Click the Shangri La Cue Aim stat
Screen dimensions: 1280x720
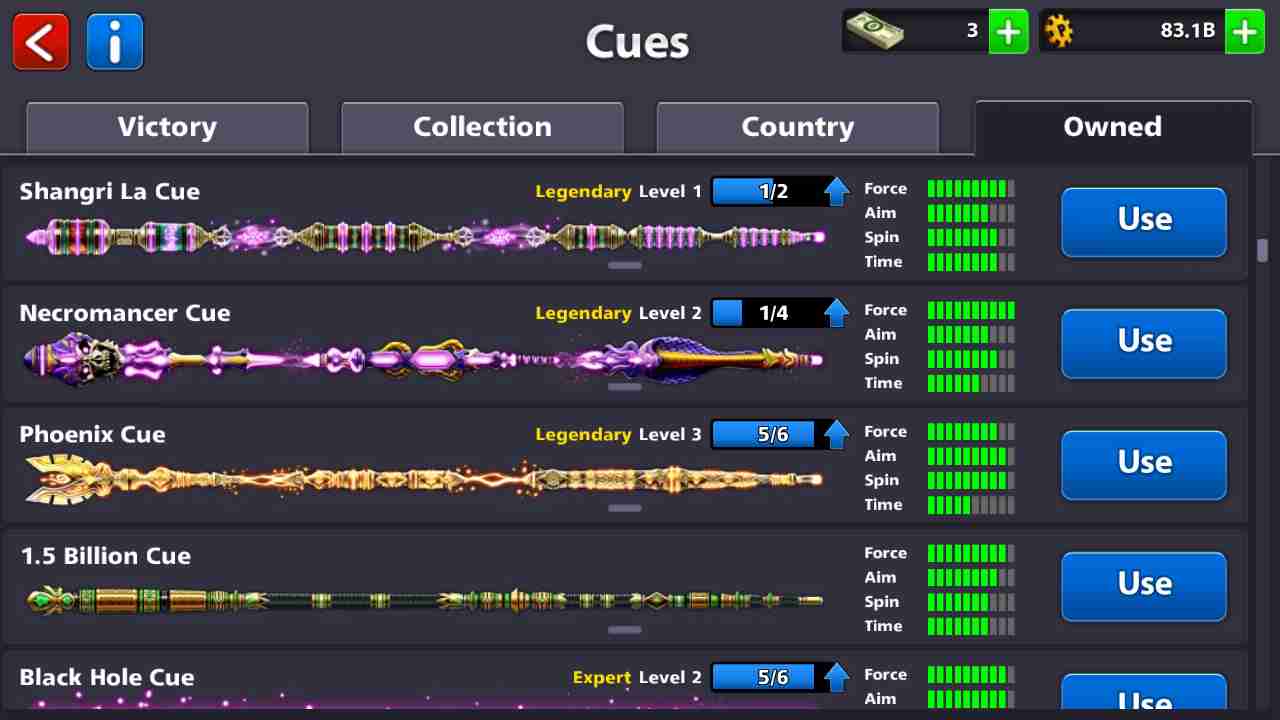tap(939, 213)
